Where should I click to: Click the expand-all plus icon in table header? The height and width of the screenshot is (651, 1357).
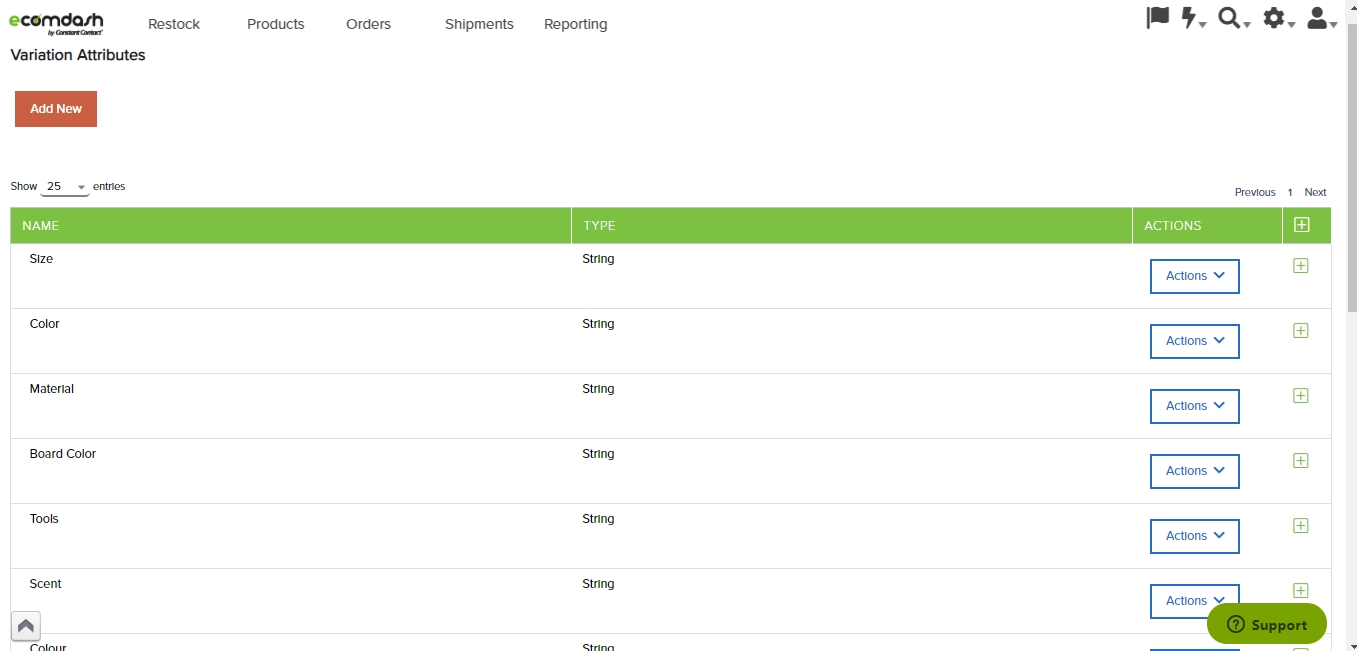(1301, 225)
